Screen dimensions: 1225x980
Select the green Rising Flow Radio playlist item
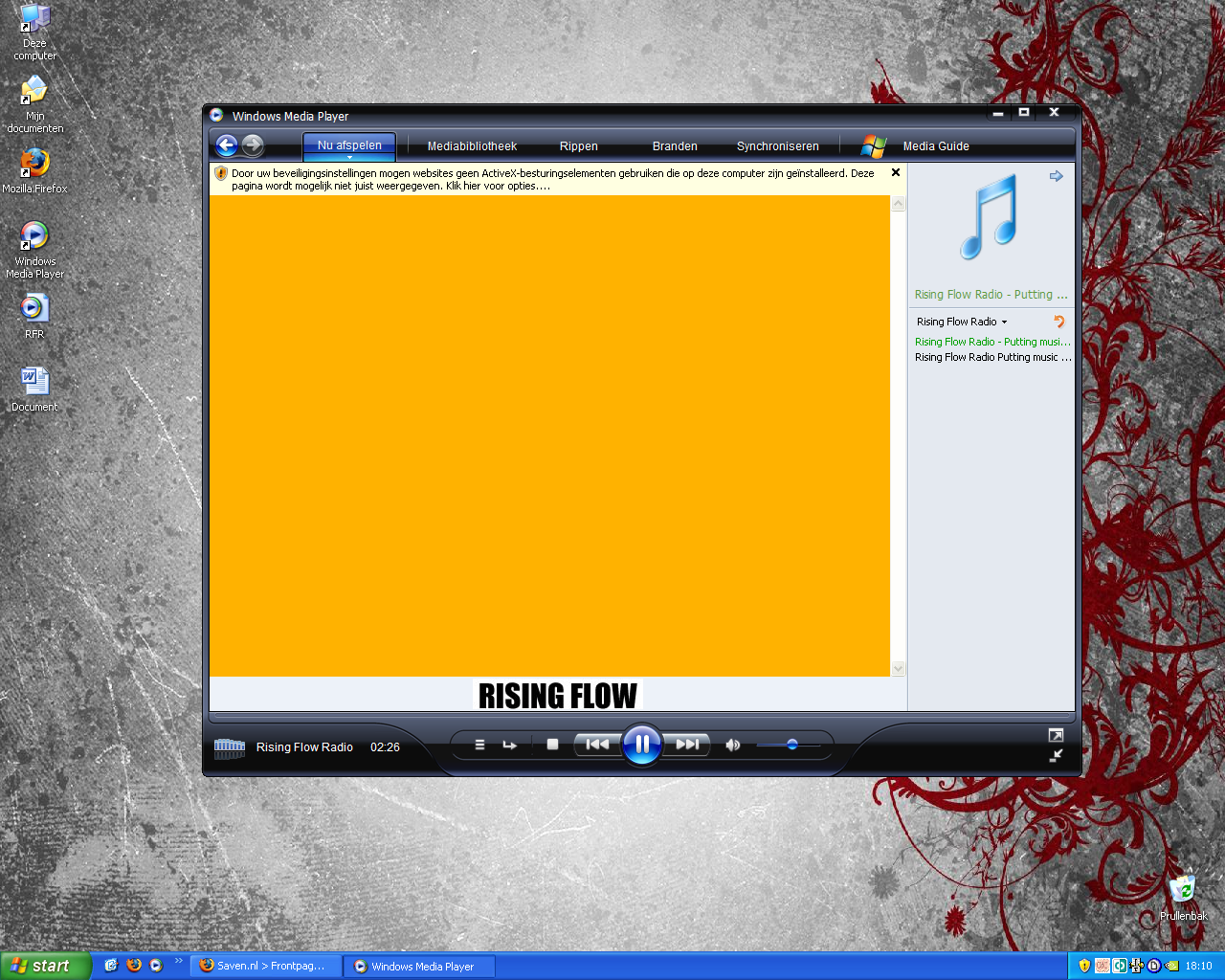992,342
